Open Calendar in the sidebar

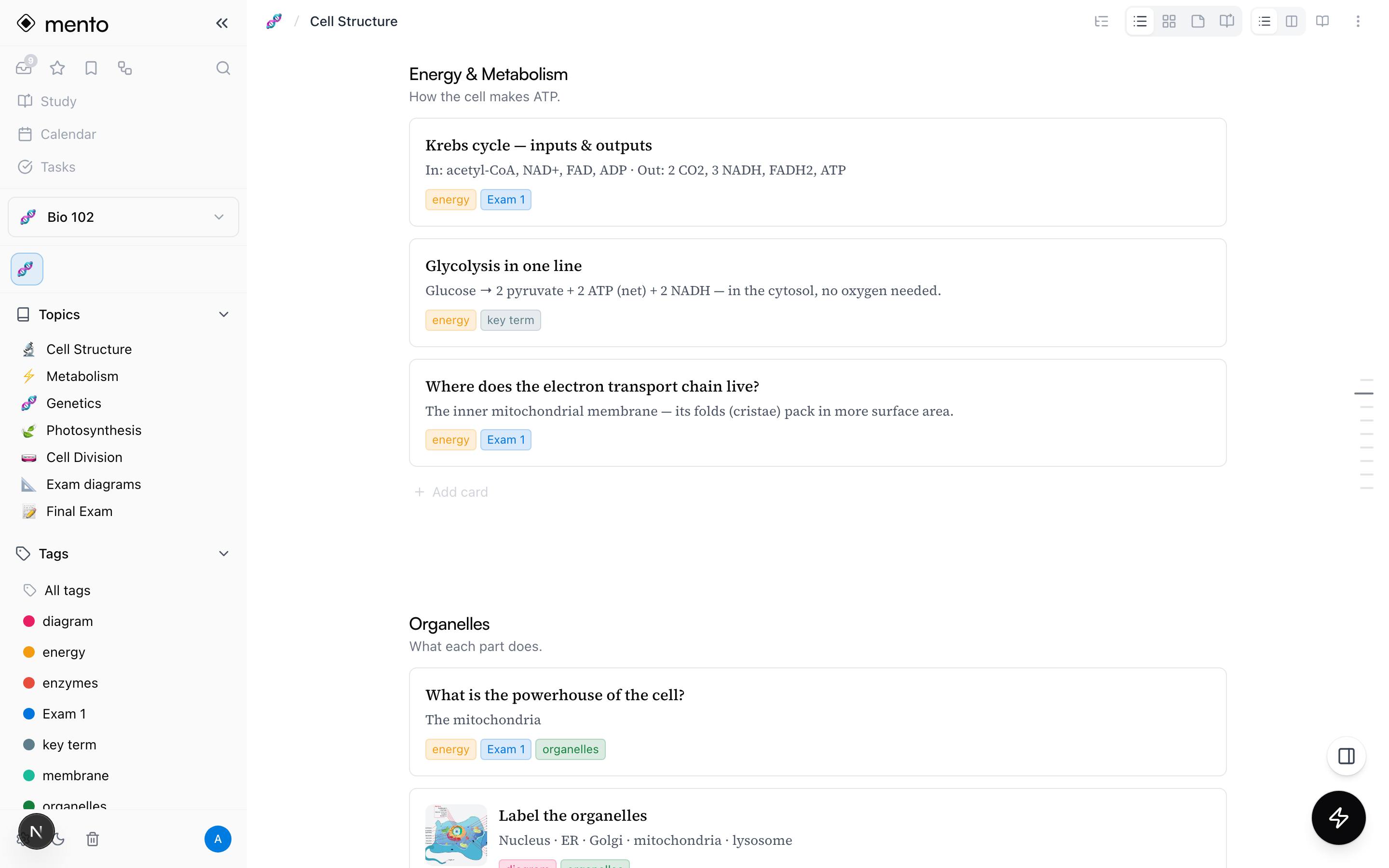(x=123, y=134)
